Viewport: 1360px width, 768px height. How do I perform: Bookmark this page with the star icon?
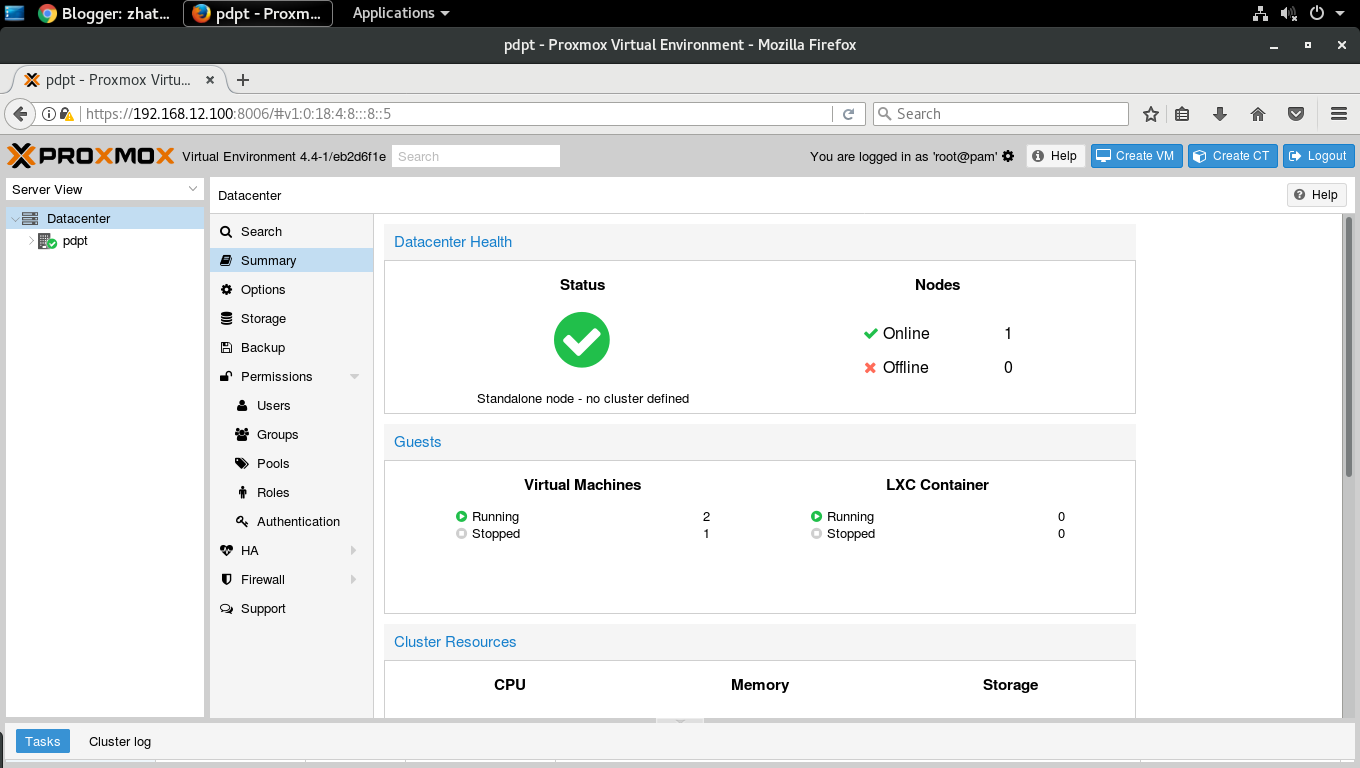point(1151,114)
